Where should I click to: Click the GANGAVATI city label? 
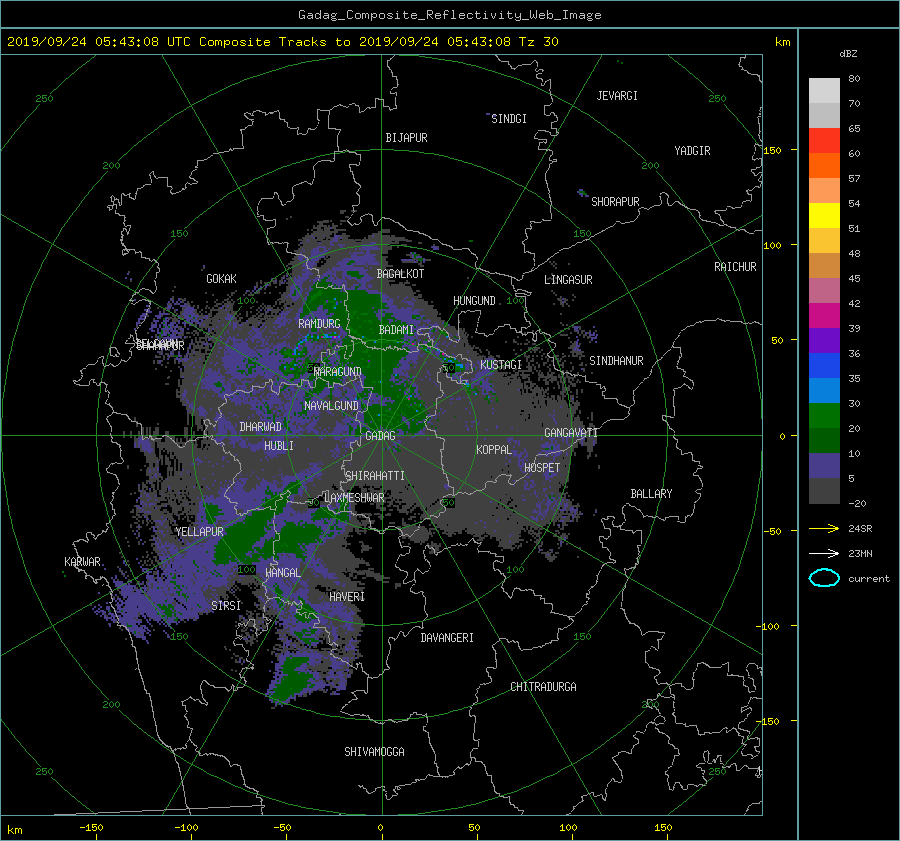point(571,433)
